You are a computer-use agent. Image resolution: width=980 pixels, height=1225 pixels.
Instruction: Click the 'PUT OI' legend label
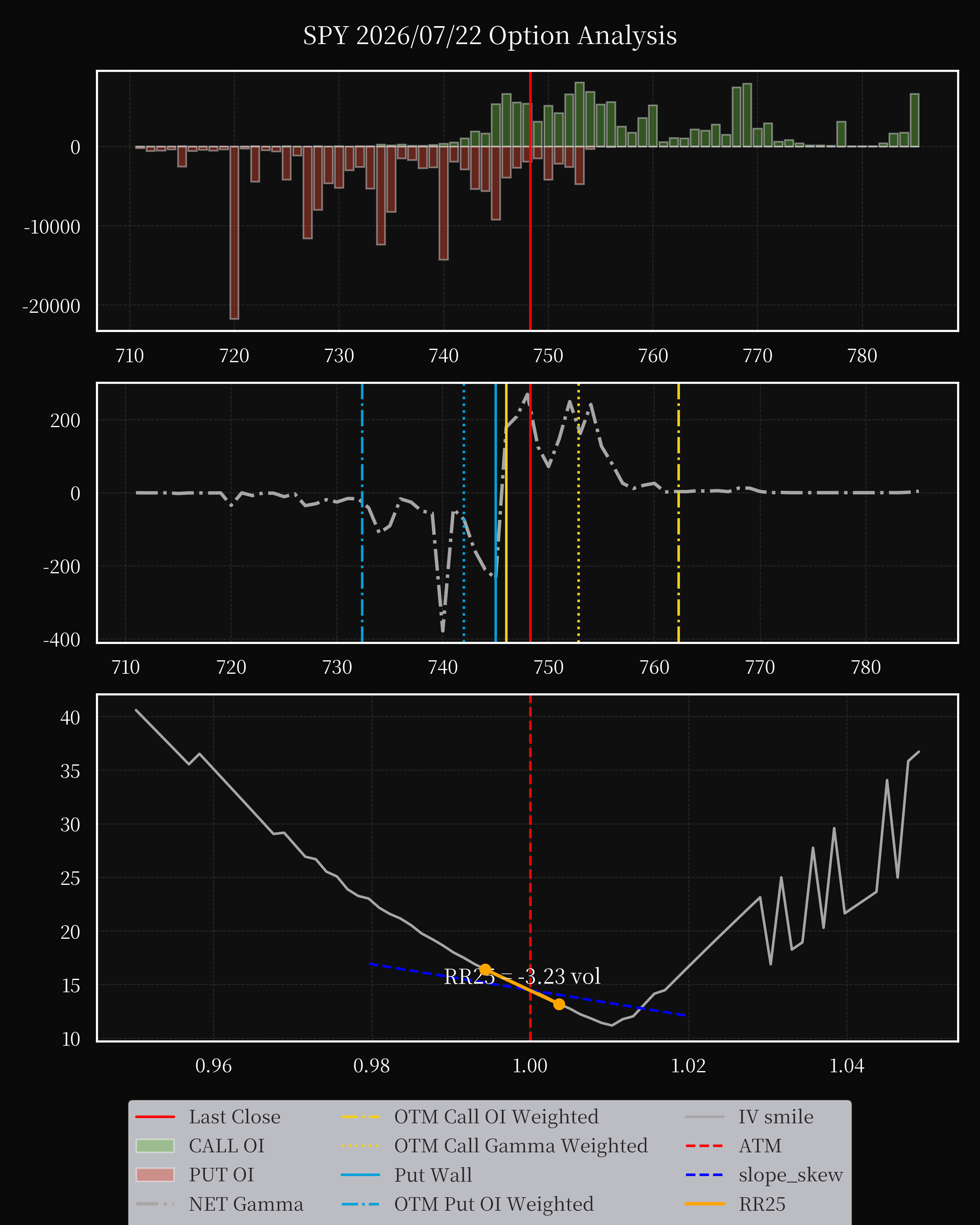point(222,1175)
